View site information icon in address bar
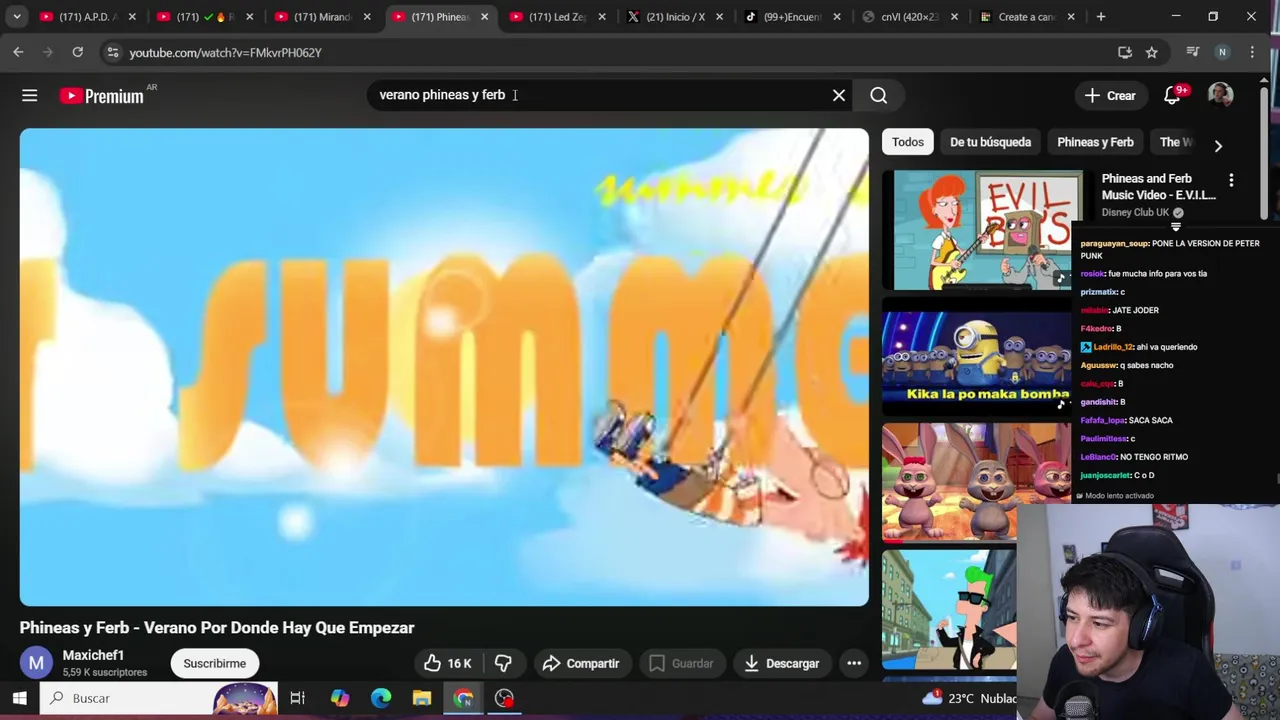The height and width of the screenshot is (720, 1280). click(113, 52)
